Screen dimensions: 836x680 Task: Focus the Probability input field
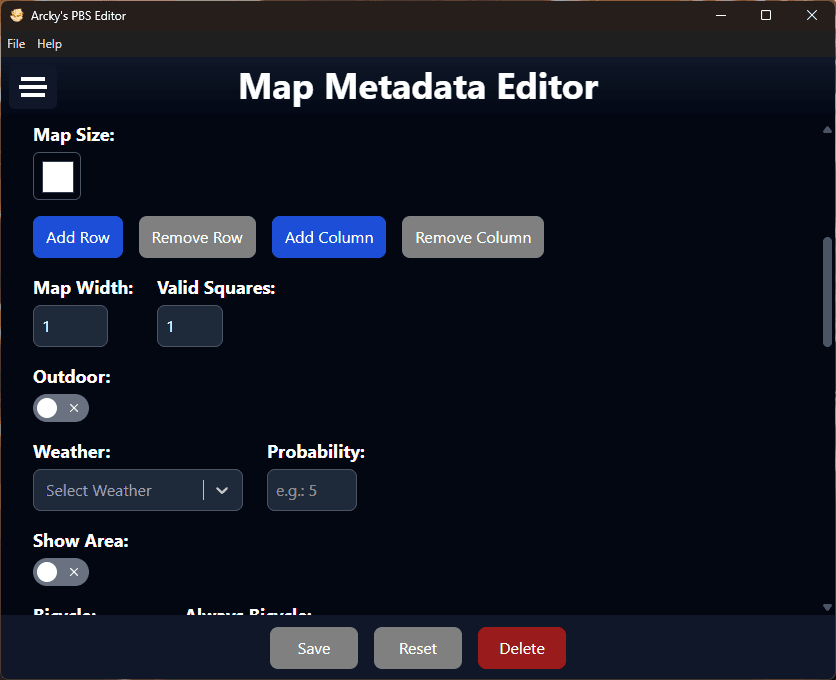click(311, 490)
